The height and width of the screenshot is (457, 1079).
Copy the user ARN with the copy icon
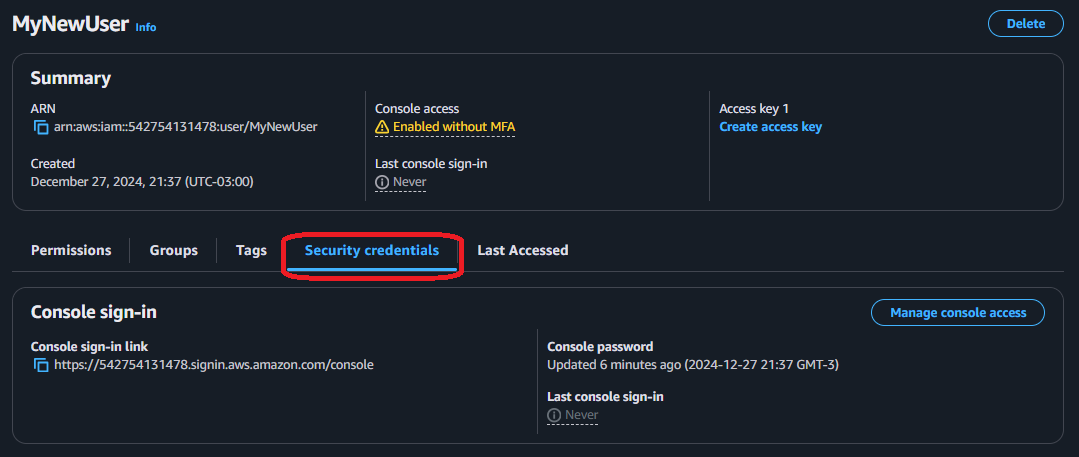pos(41,127)
